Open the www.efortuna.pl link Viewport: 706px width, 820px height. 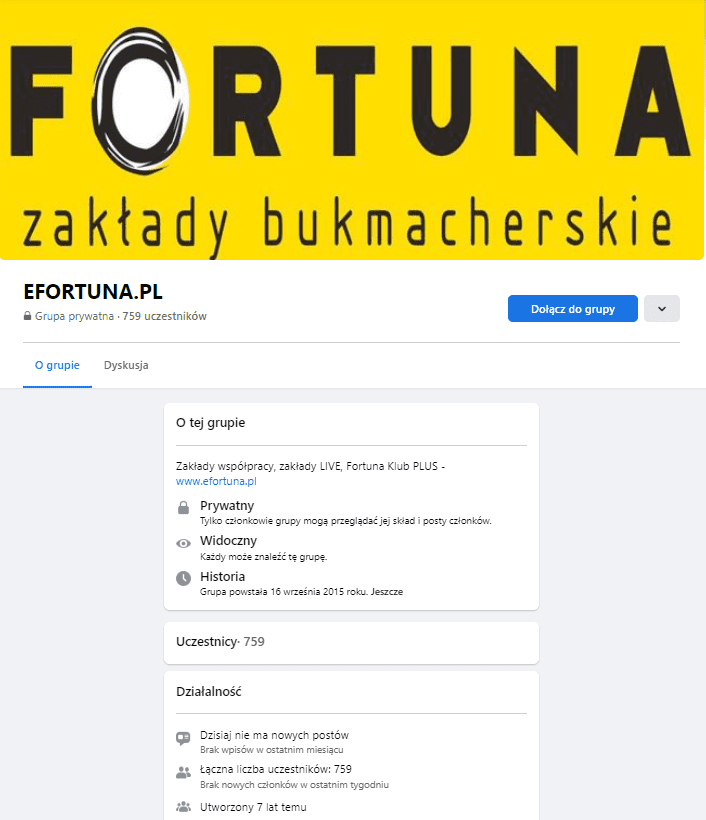(216, 481)
